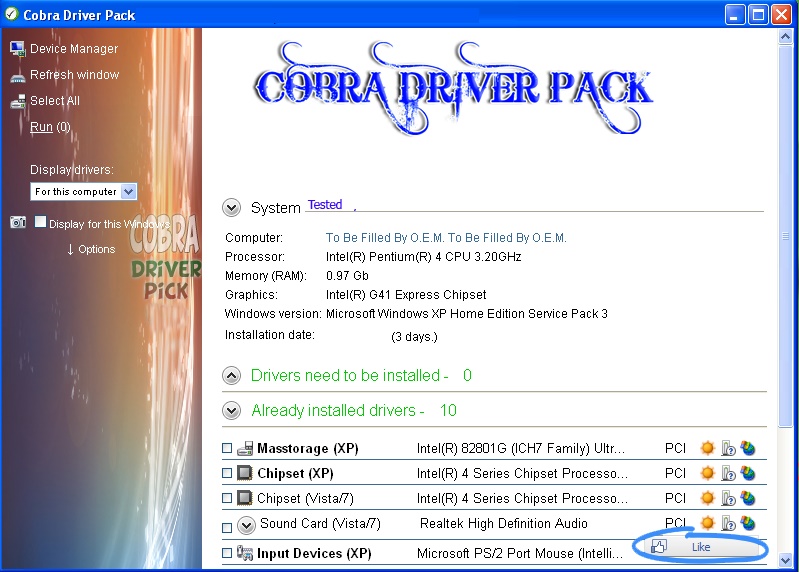
Task: Click the globe icon on Sound Card row
Action: tap(748, 523)
